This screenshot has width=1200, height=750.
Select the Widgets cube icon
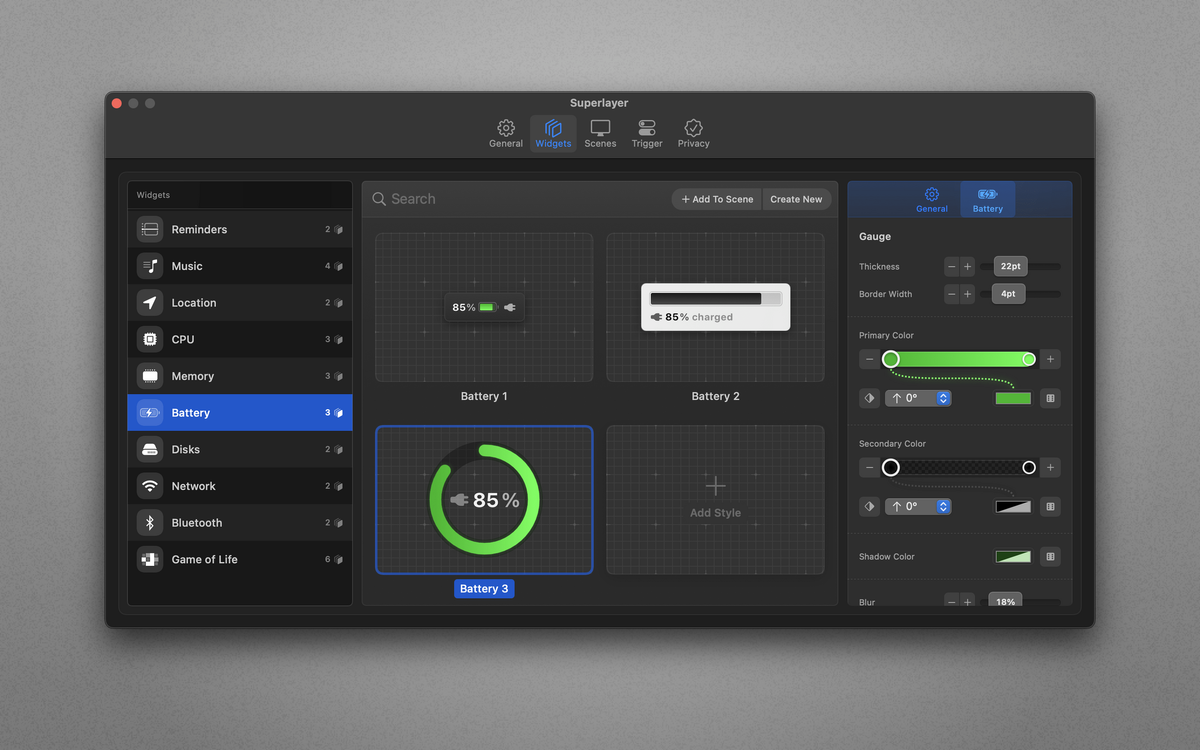point(553,129)
